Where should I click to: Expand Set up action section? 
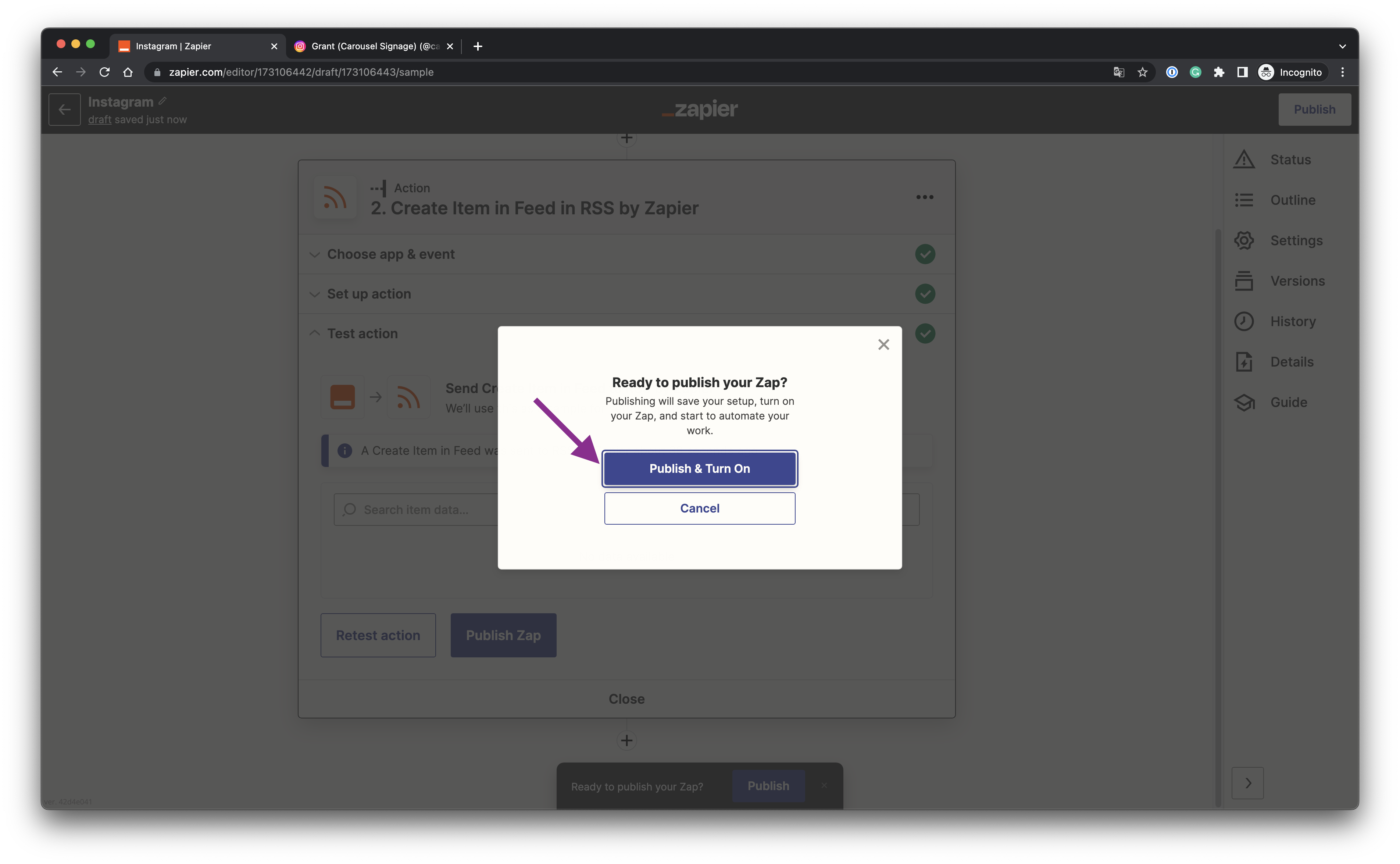tap(626, 294)
